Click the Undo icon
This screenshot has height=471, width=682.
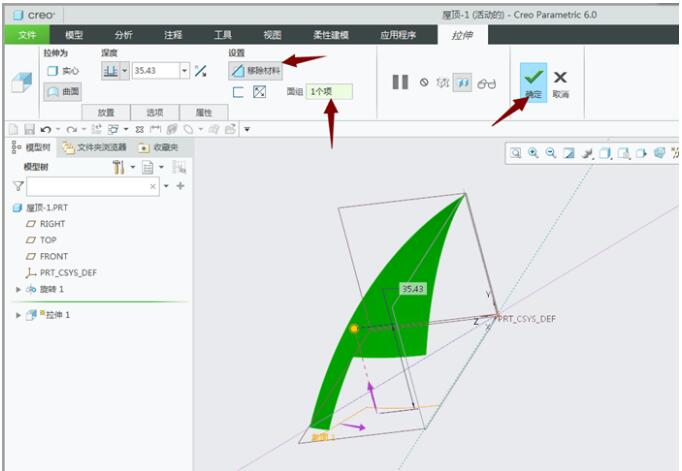pyautogui.click(x=45, y=129)
